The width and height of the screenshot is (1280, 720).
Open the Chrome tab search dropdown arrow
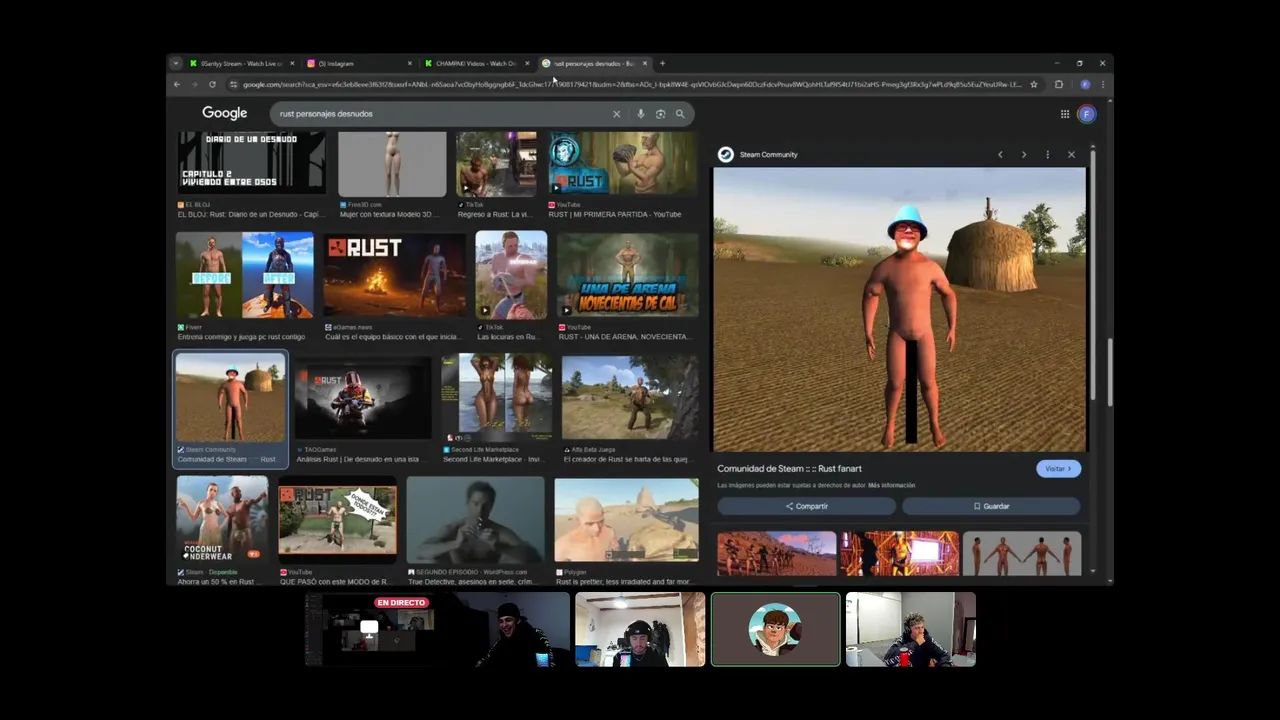(176, 63)
